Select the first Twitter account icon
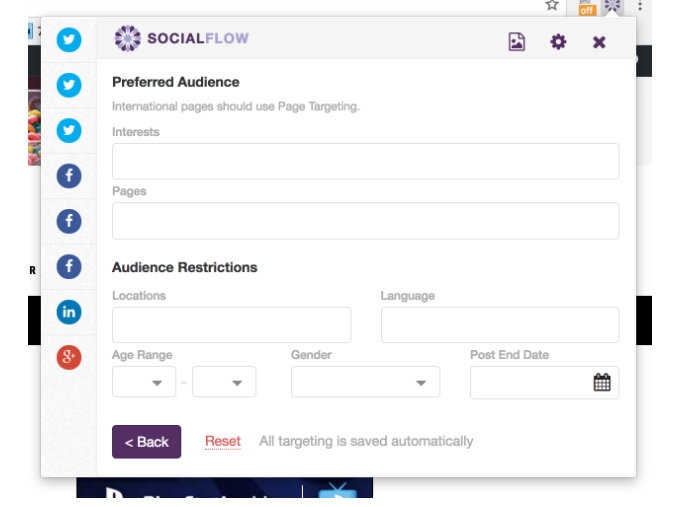The image size is (673, 507). tap(69, 39)
